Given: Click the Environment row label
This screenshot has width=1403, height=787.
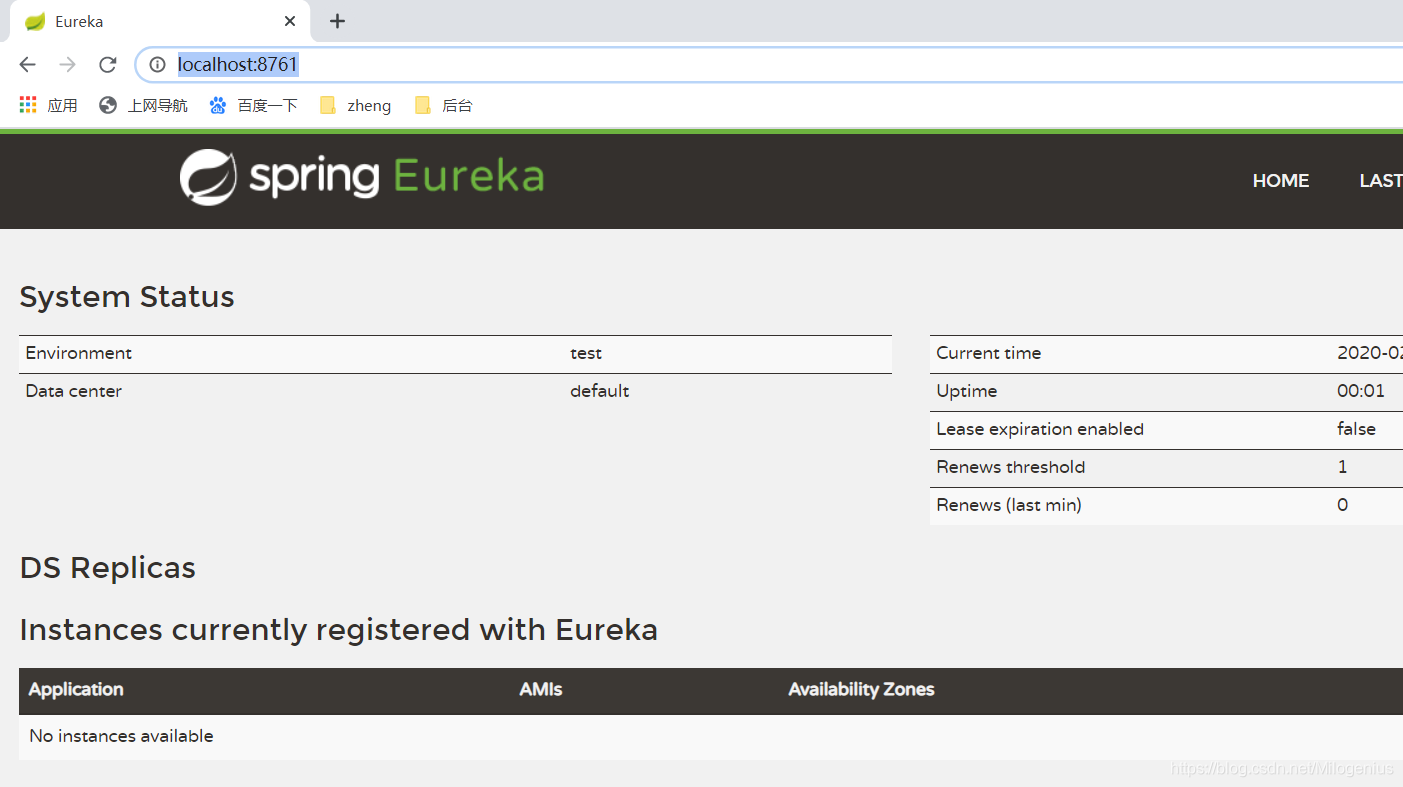Looking at the screenshot, I should coord(79,353).
